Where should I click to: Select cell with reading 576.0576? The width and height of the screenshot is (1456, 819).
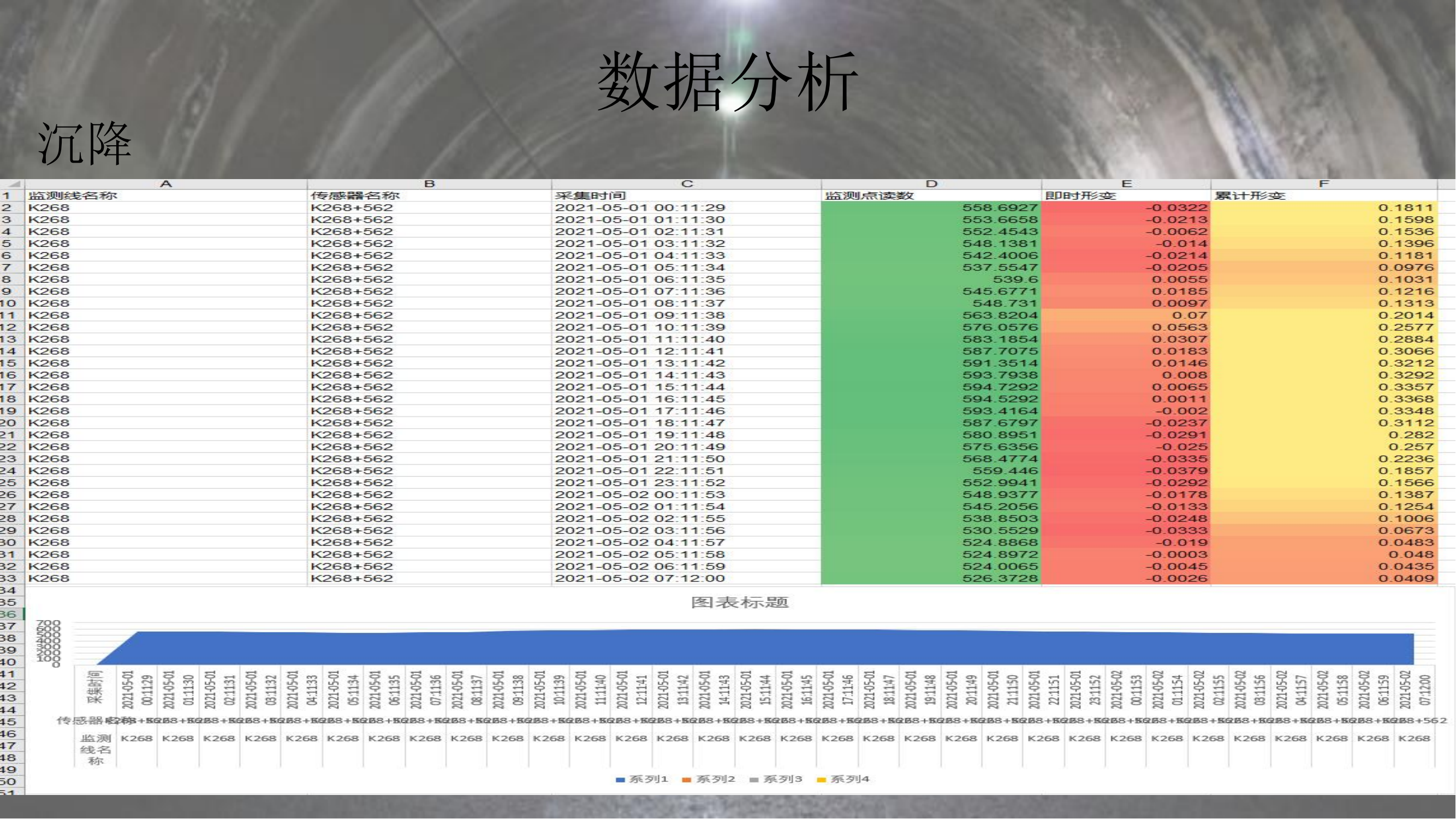coord(931,327)
